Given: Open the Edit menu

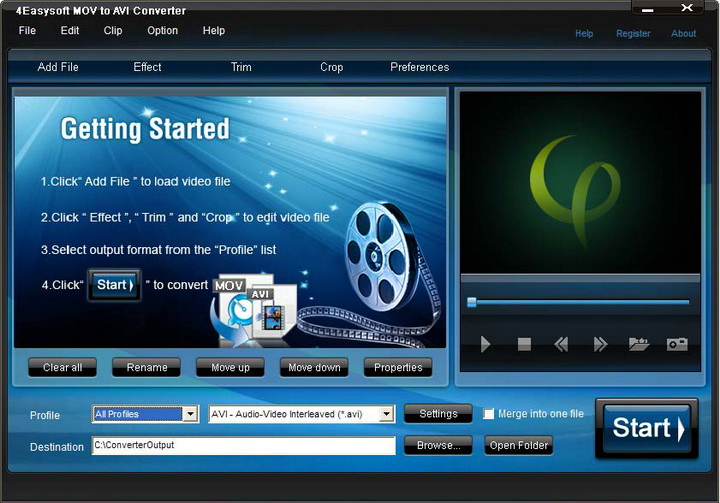Looking at the screenshot, I should (70, 30).
